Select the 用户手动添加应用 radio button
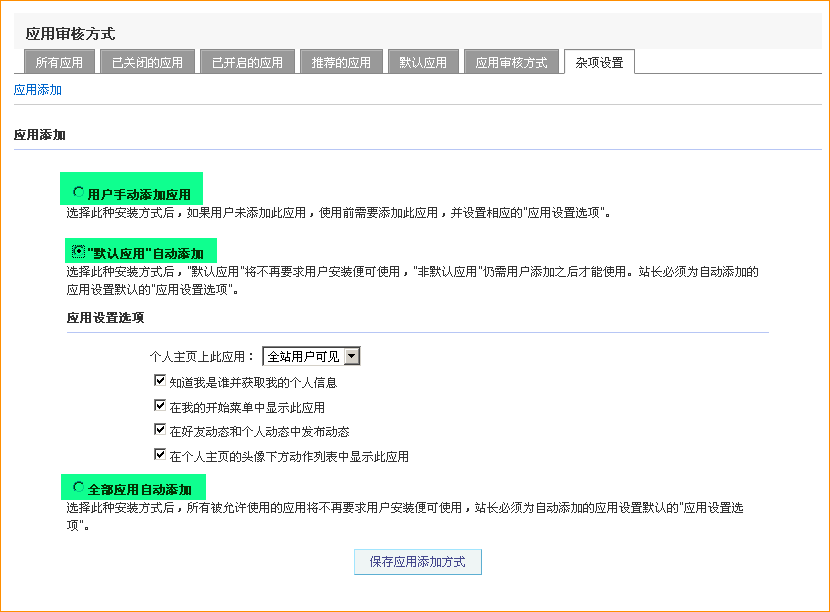 click(79, 192)
